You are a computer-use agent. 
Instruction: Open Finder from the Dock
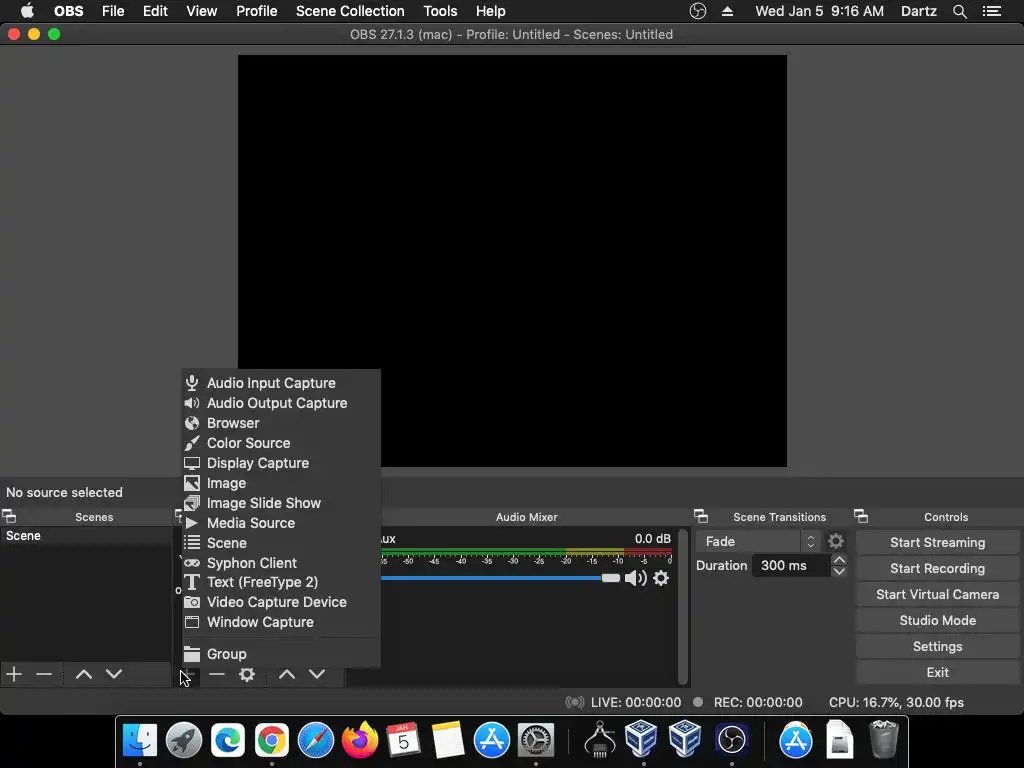point(140,740)
